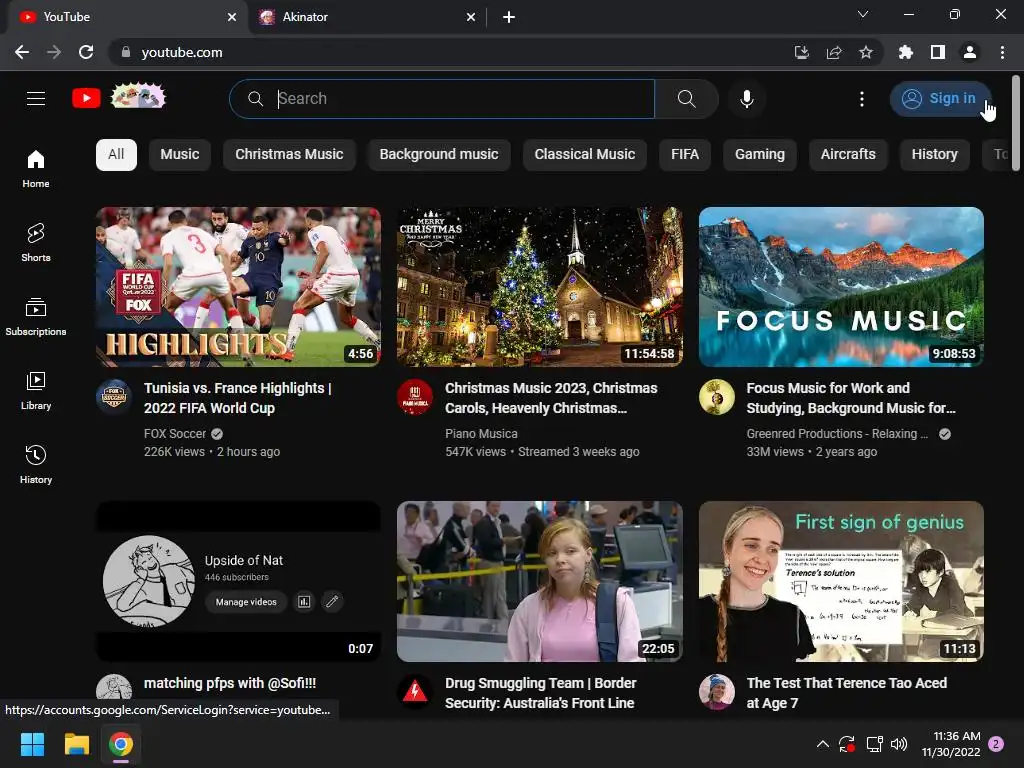Viewport: 1024px width, 768px height.
Task: Open the taskbar volume control
Action: (899, 744)
